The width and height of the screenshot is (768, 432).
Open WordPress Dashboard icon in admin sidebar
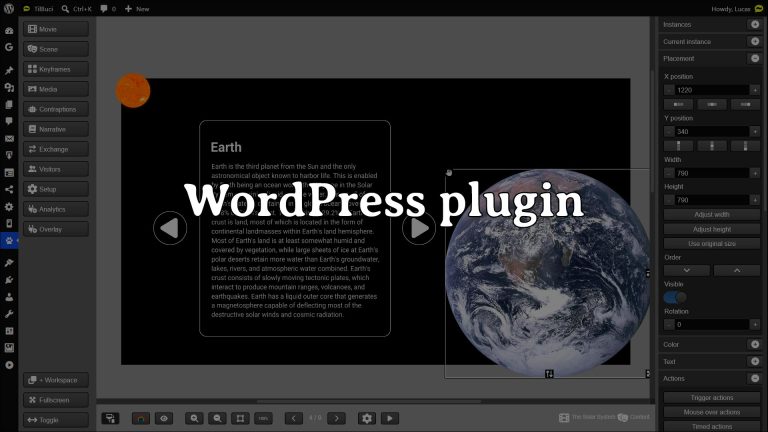(9, 30)
